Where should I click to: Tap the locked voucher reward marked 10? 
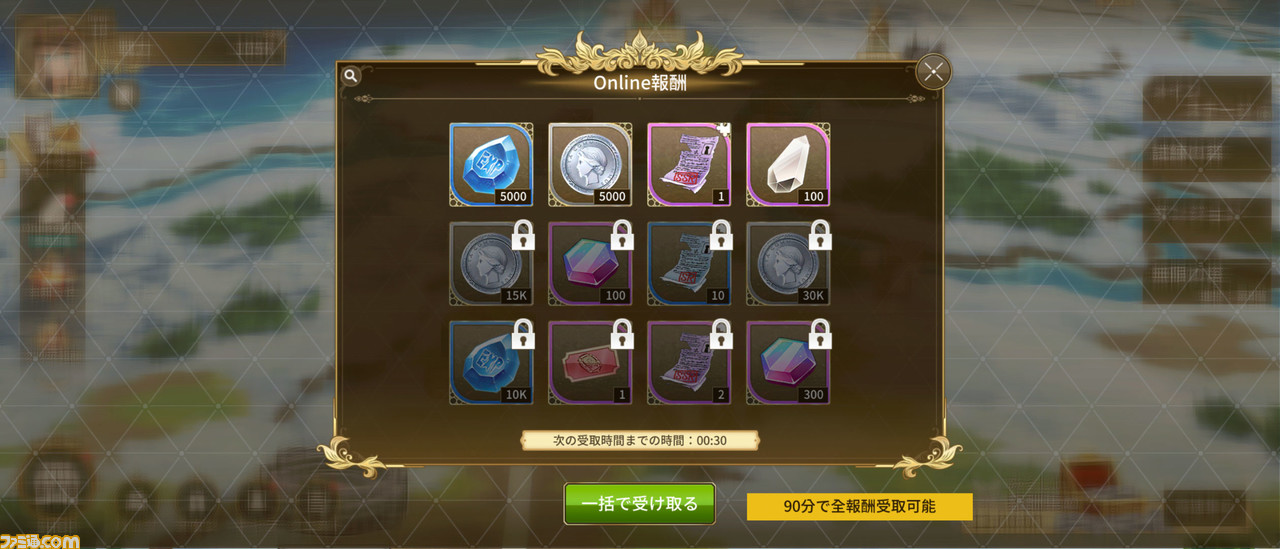click(689, 264)
